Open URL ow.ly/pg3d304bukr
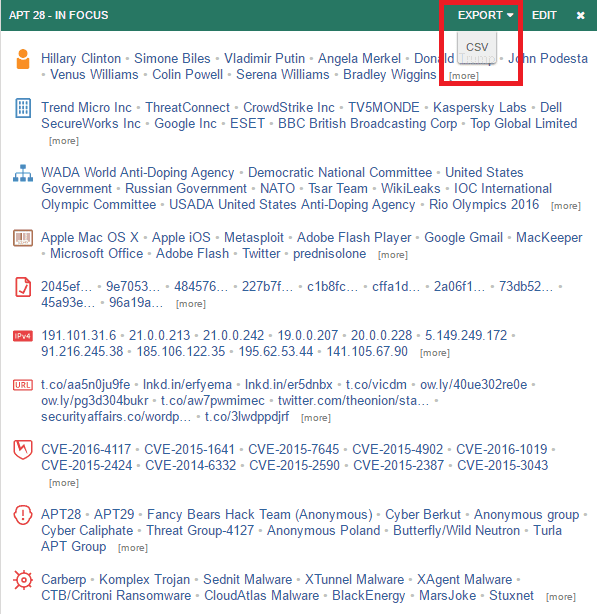This screenshot has width=597, height=614. pyautogui.click(x=95, y=401)
